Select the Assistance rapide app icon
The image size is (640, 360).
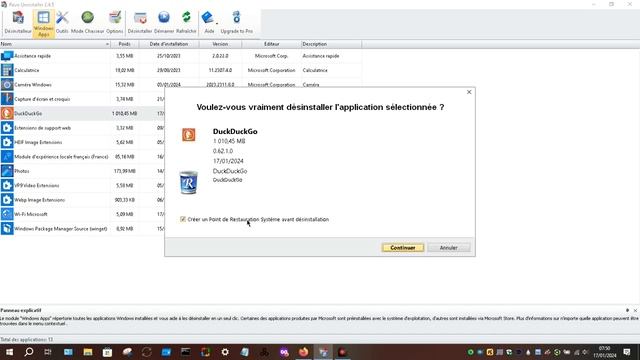tap(7, 56)
